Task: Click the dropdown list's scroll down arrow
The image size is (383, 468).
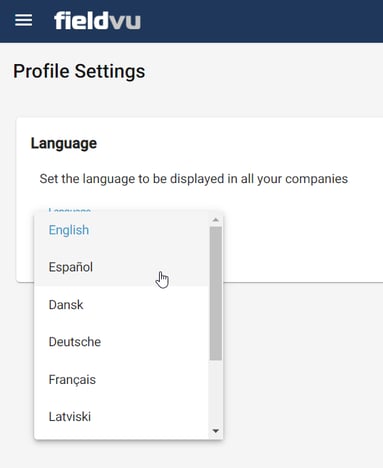Action: coord(216,431)
